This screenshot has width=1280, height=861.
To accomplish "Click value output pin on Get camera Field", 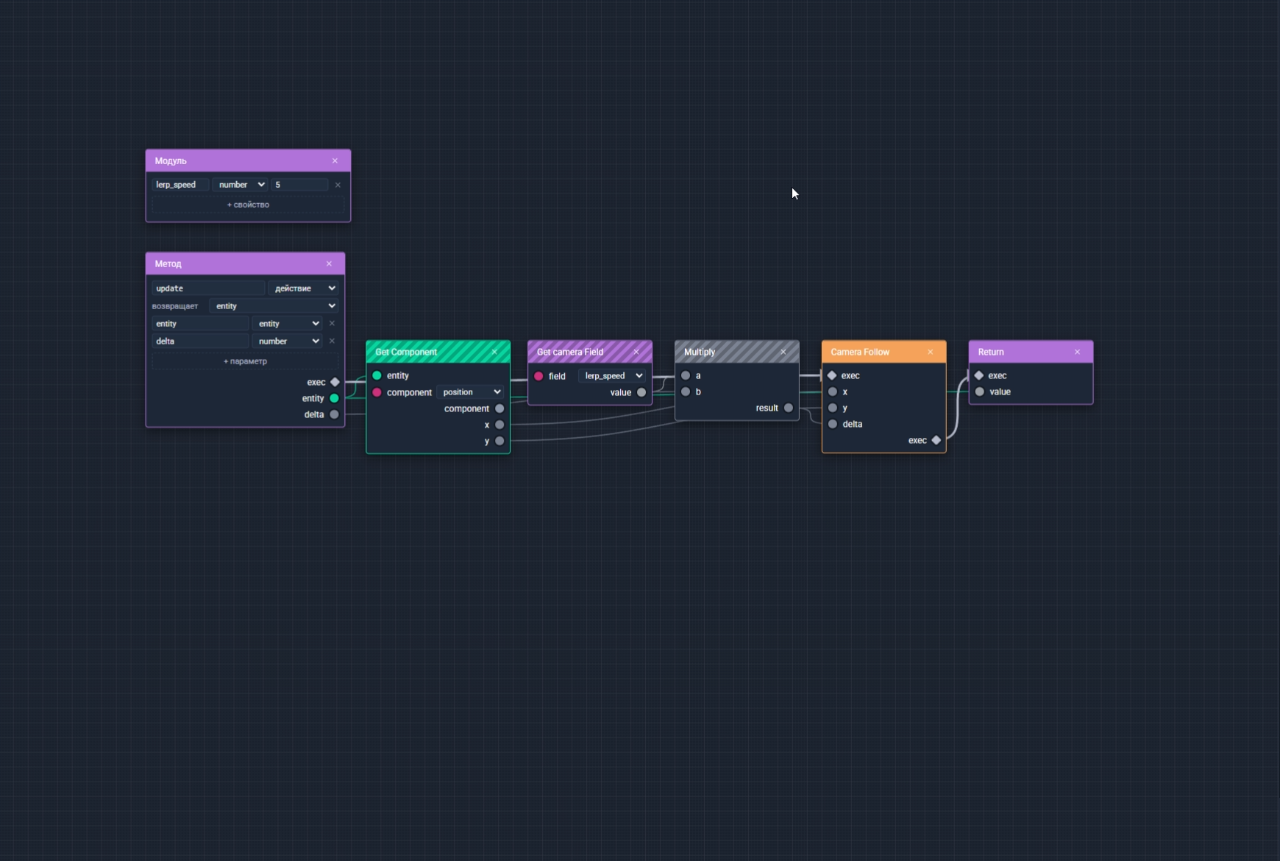I will (642, 392).
